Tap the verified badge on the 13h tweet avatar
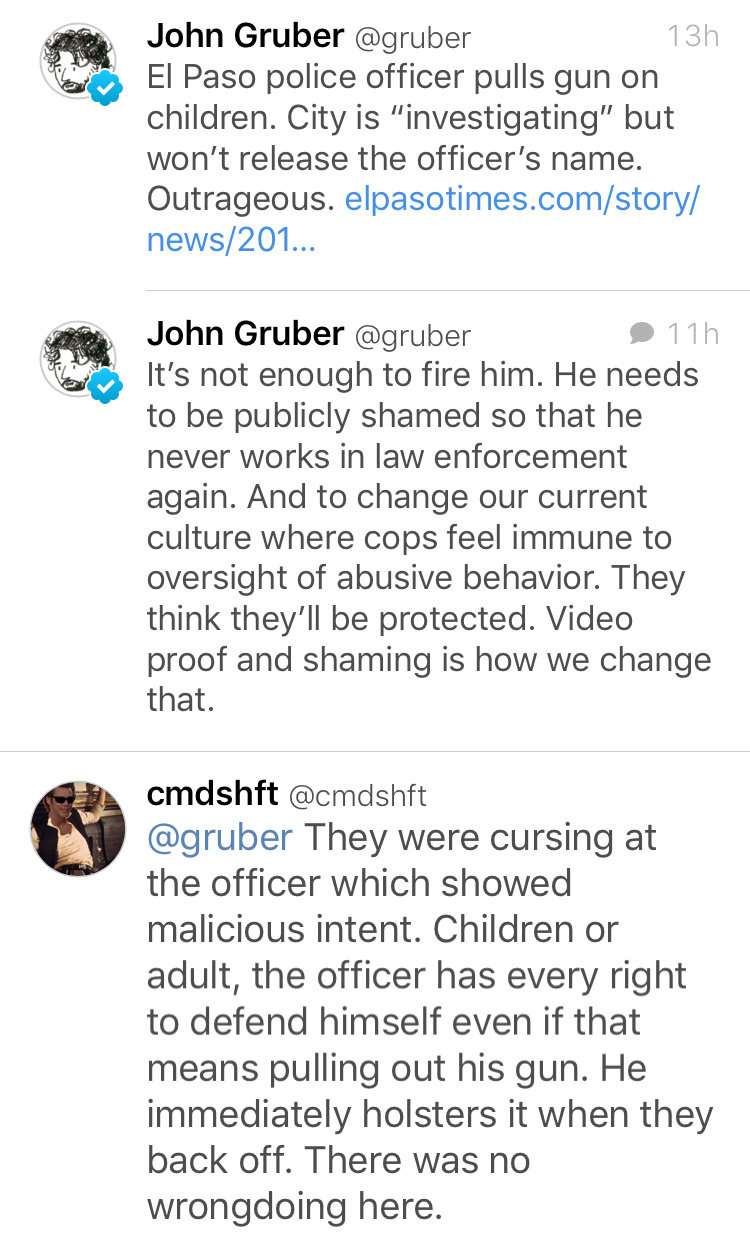Viewport: 750px width, 1245px height. point(104,91)
